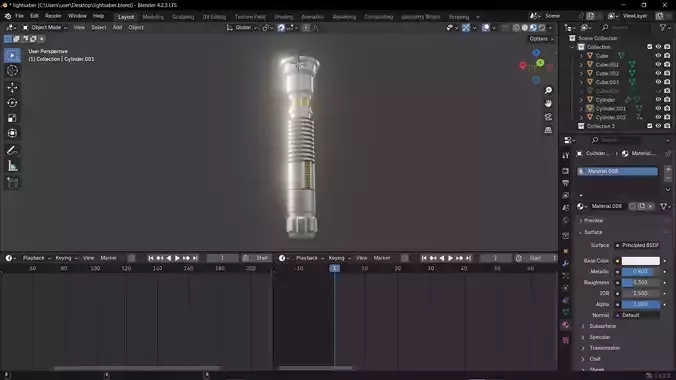Uncheck the Collection exclude checkbox
The width and height of the screenshot is (676, 380).
click(649, 47)
